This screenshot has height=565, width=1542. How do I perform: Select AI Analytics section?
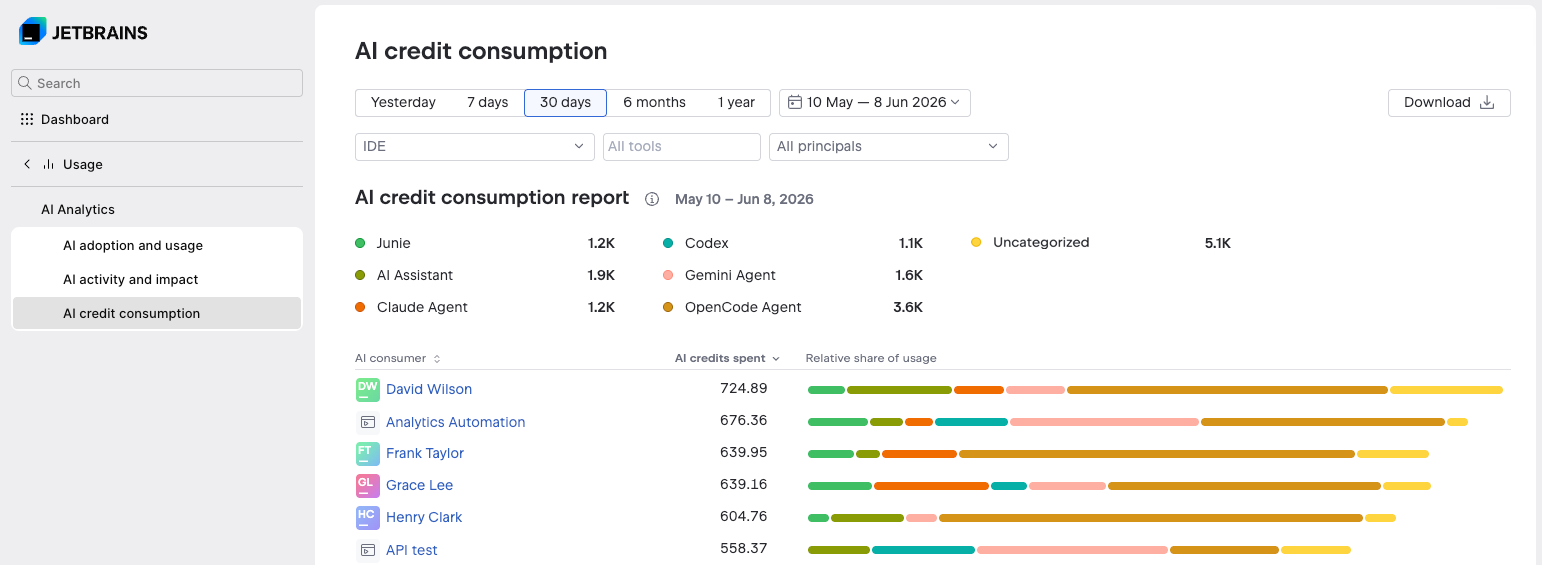point(78,209)
